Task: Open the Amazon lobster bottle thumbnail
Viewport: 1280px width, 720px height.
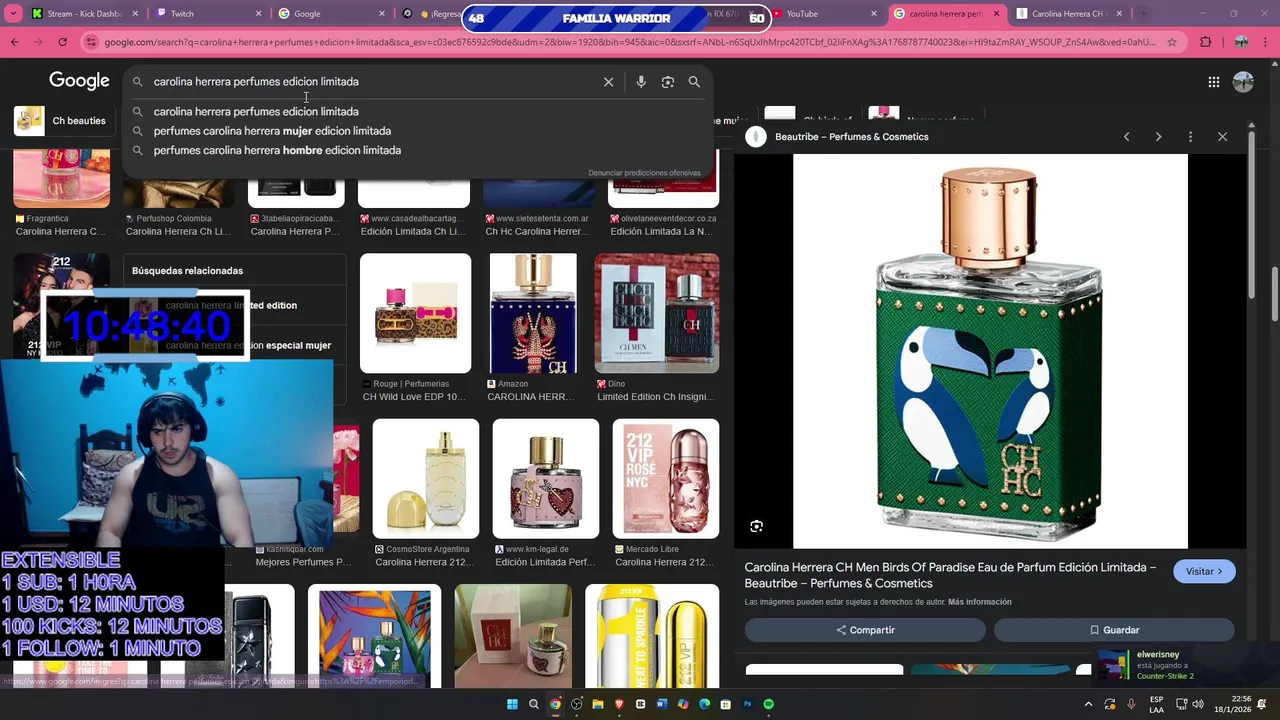Action: [533, 313]
